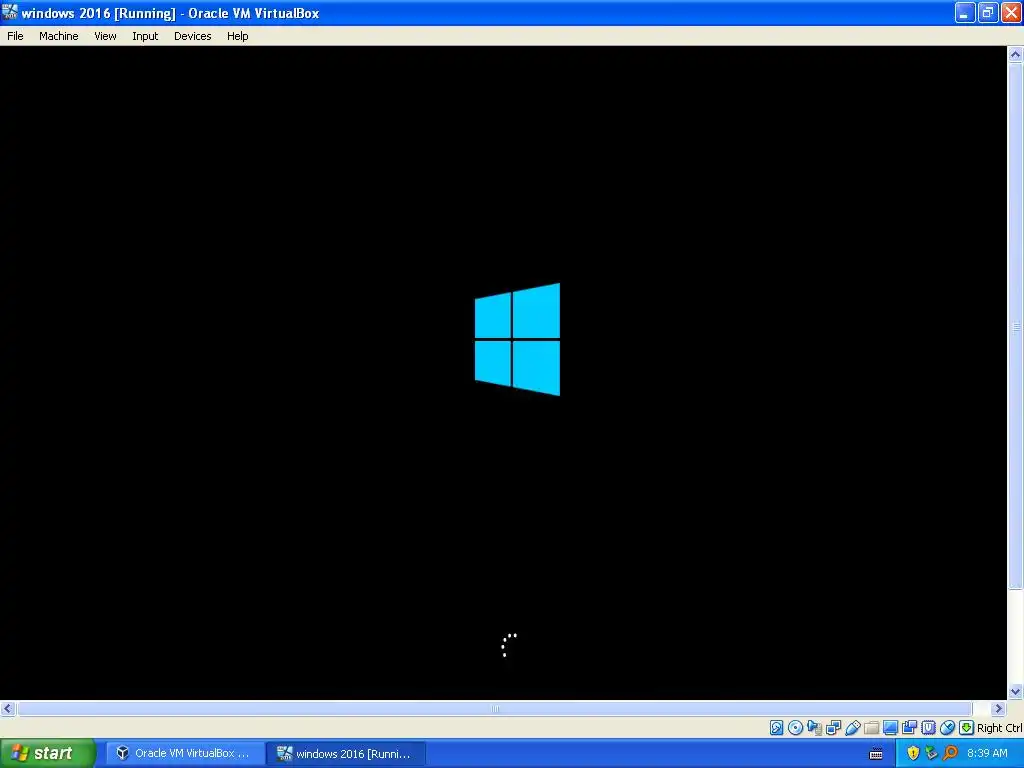This screenshot has width=1024, height=768.
Task: Restore down the VirtualBox VM window
Action: point(988,12)
